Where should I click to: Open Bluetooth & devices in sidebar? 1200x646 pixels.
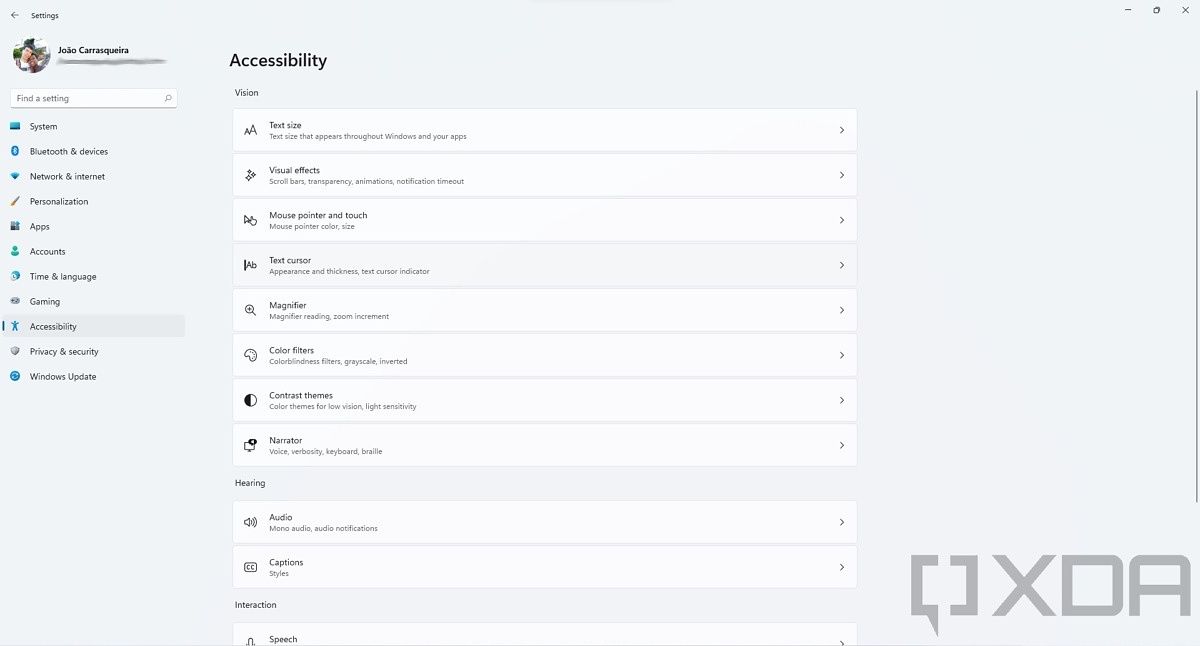68,152
